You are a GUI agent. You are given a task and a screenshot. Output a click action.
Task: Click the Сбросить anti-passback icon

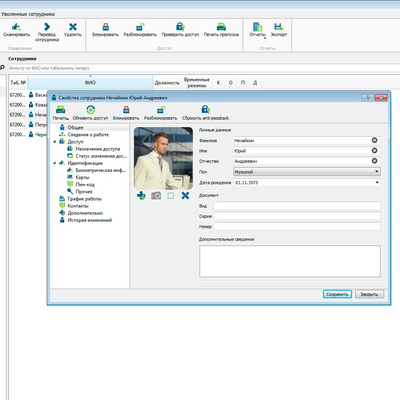(205, 110)
